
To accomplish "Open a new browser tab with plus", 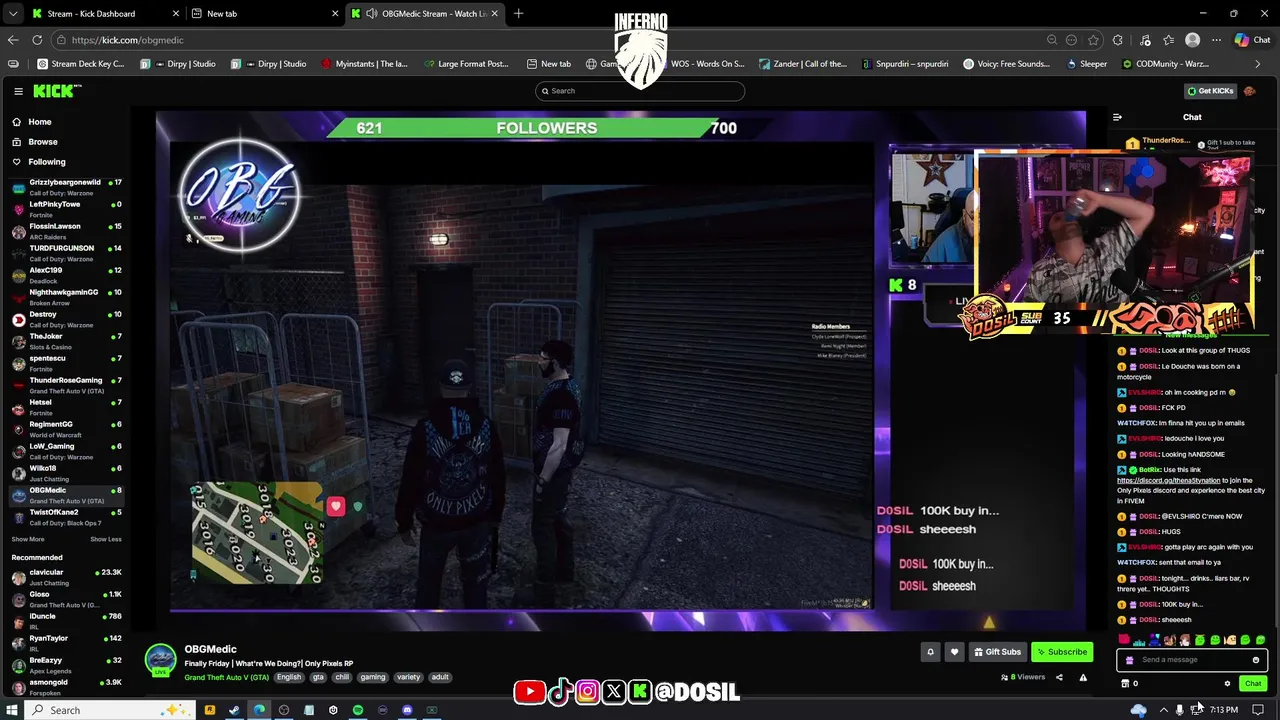I will pos(518,14).
